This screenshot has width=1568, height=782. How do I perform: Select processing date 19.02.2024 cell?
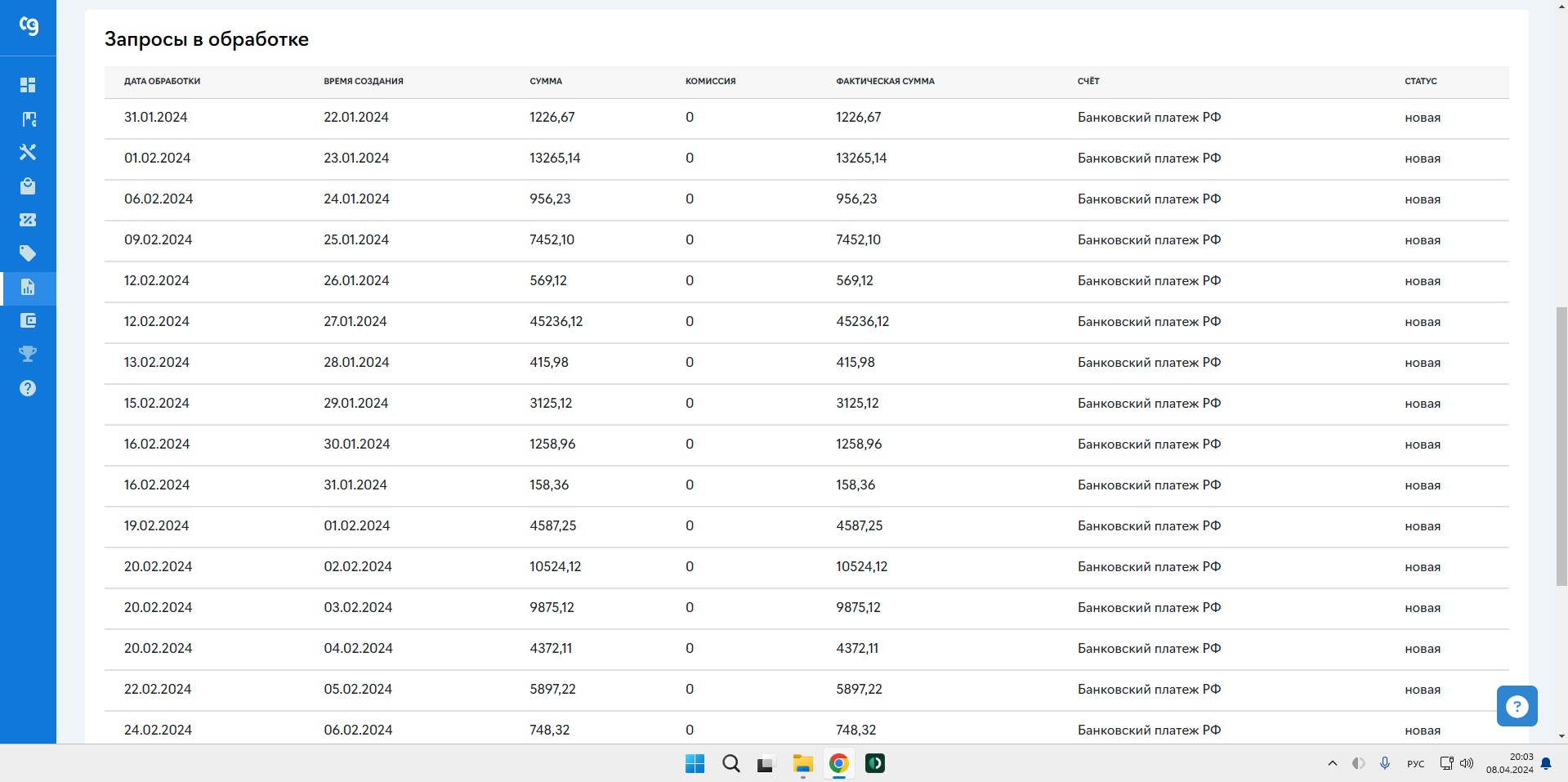(156, 525)
